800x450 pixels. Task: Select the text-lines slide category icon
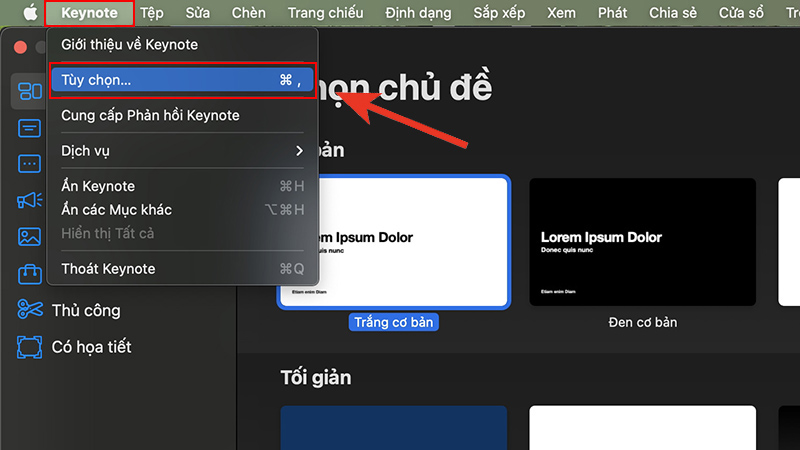point(30,128)
